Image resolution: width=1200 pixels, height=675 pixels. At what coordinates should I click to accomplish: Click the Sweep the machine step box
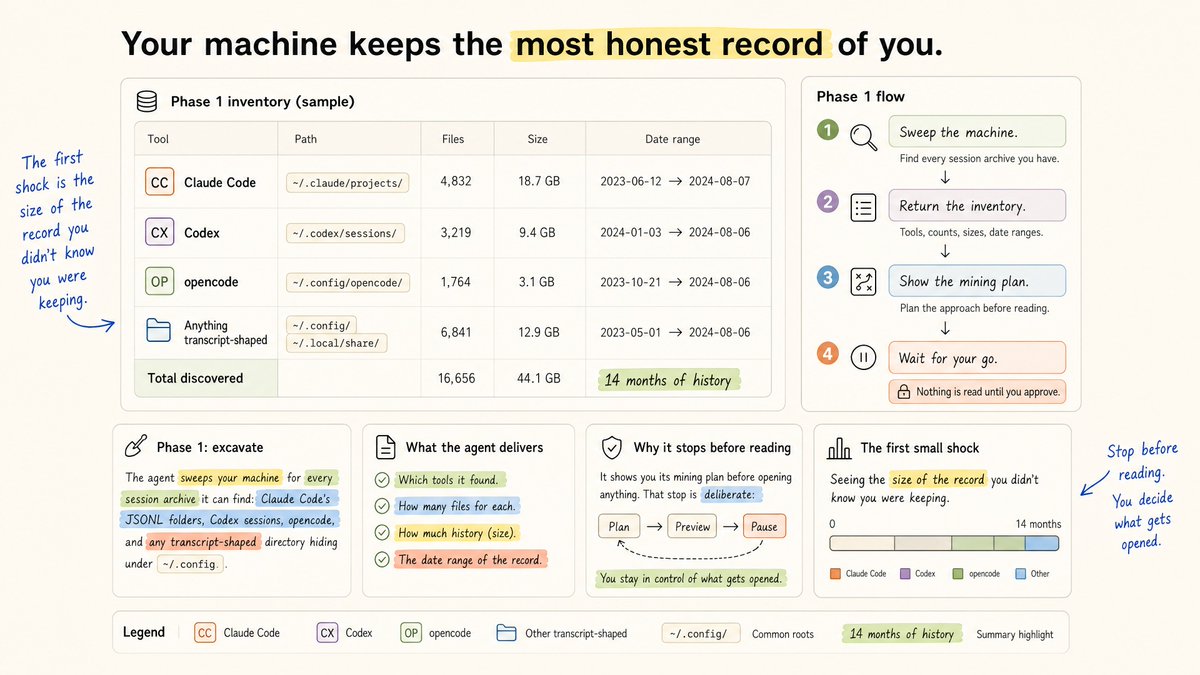pyautogui.click(x=976, y=132)
